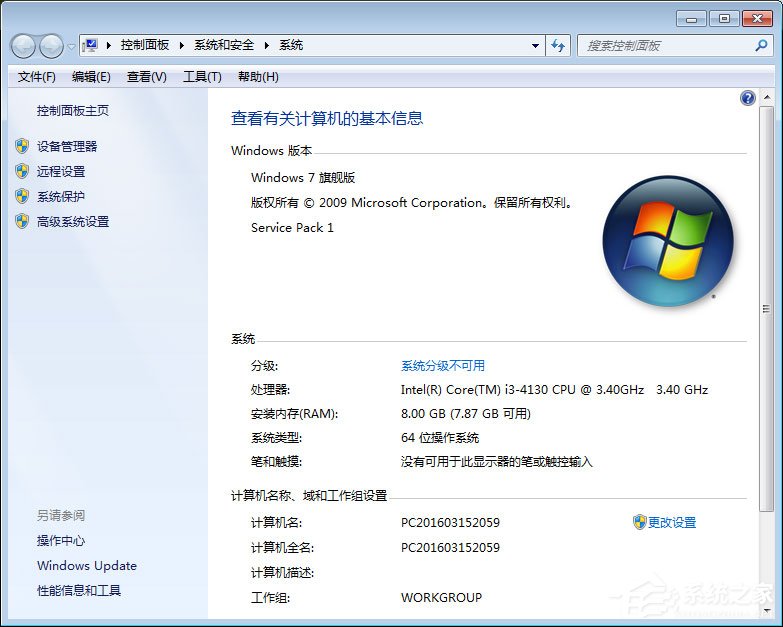Screen dimensions: 783x627
Task: Click shield icon next to 设备管理器
Action: coord(22,146)
